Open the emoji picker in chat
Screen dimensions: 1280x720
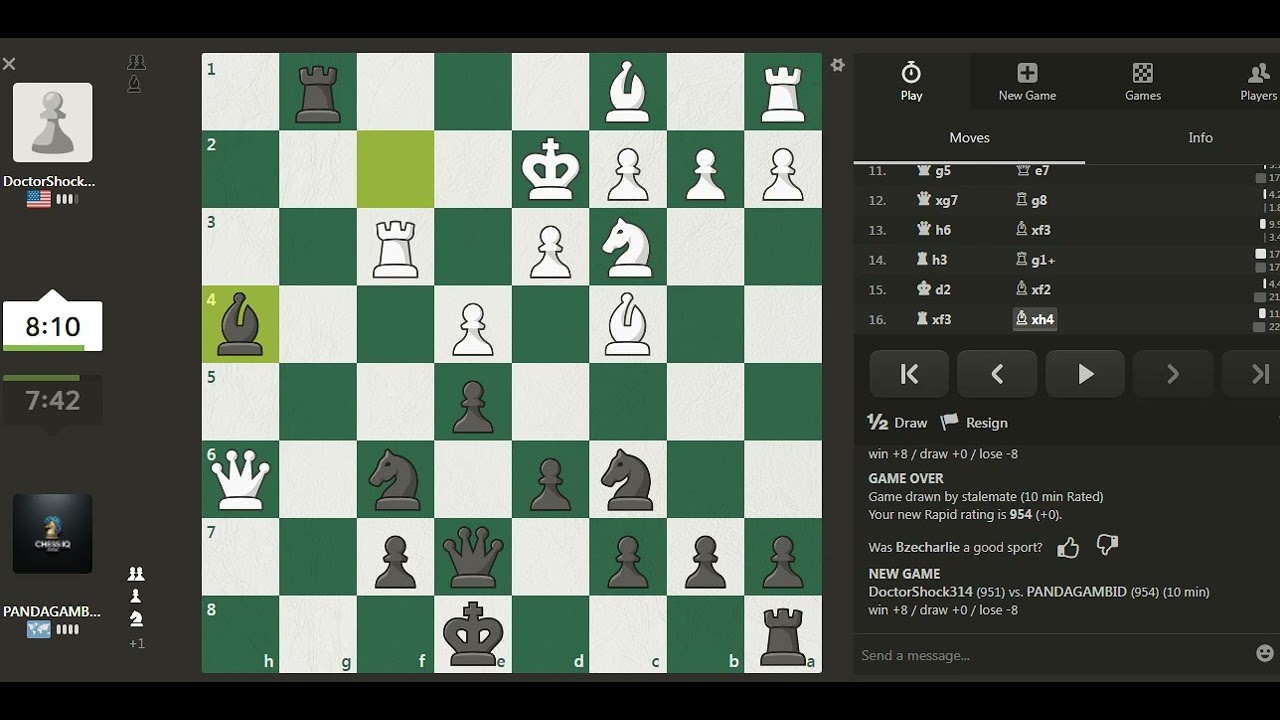click(x=1265, y=653)
